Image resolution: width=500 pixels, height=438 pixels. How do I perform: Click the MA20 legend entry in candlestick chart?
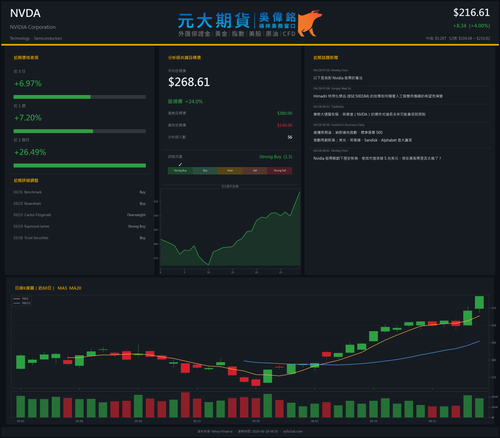22,303
